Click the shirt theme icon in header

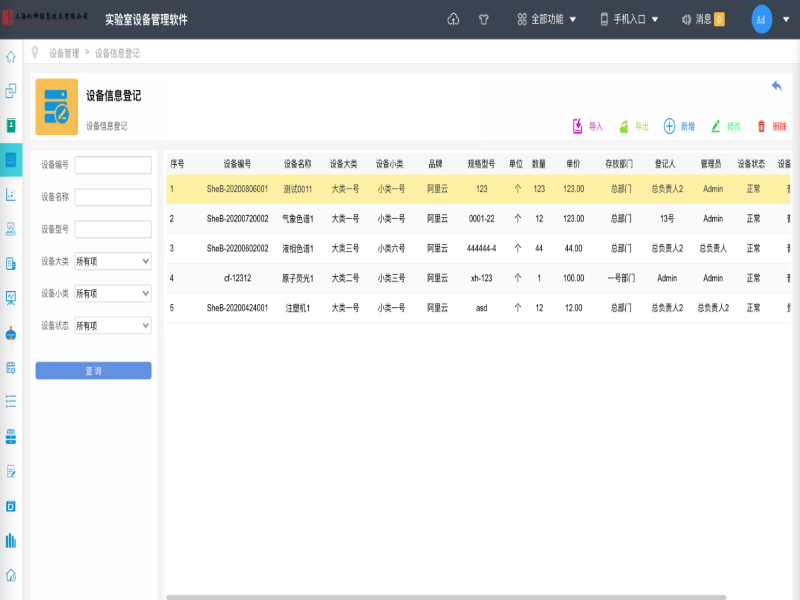484,19
